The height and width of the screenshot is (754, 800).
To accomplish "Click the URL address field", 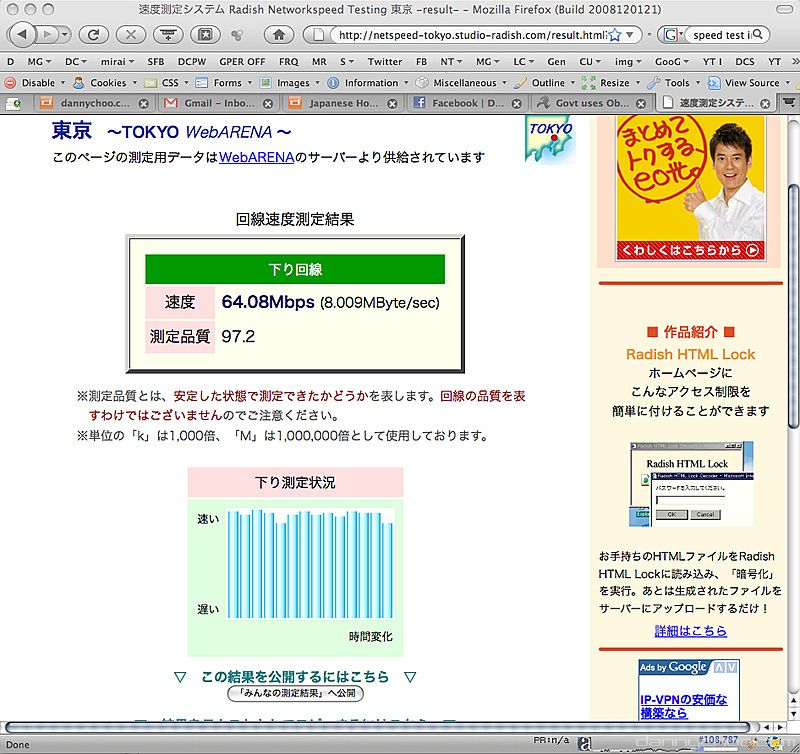I will pos(470,35).
